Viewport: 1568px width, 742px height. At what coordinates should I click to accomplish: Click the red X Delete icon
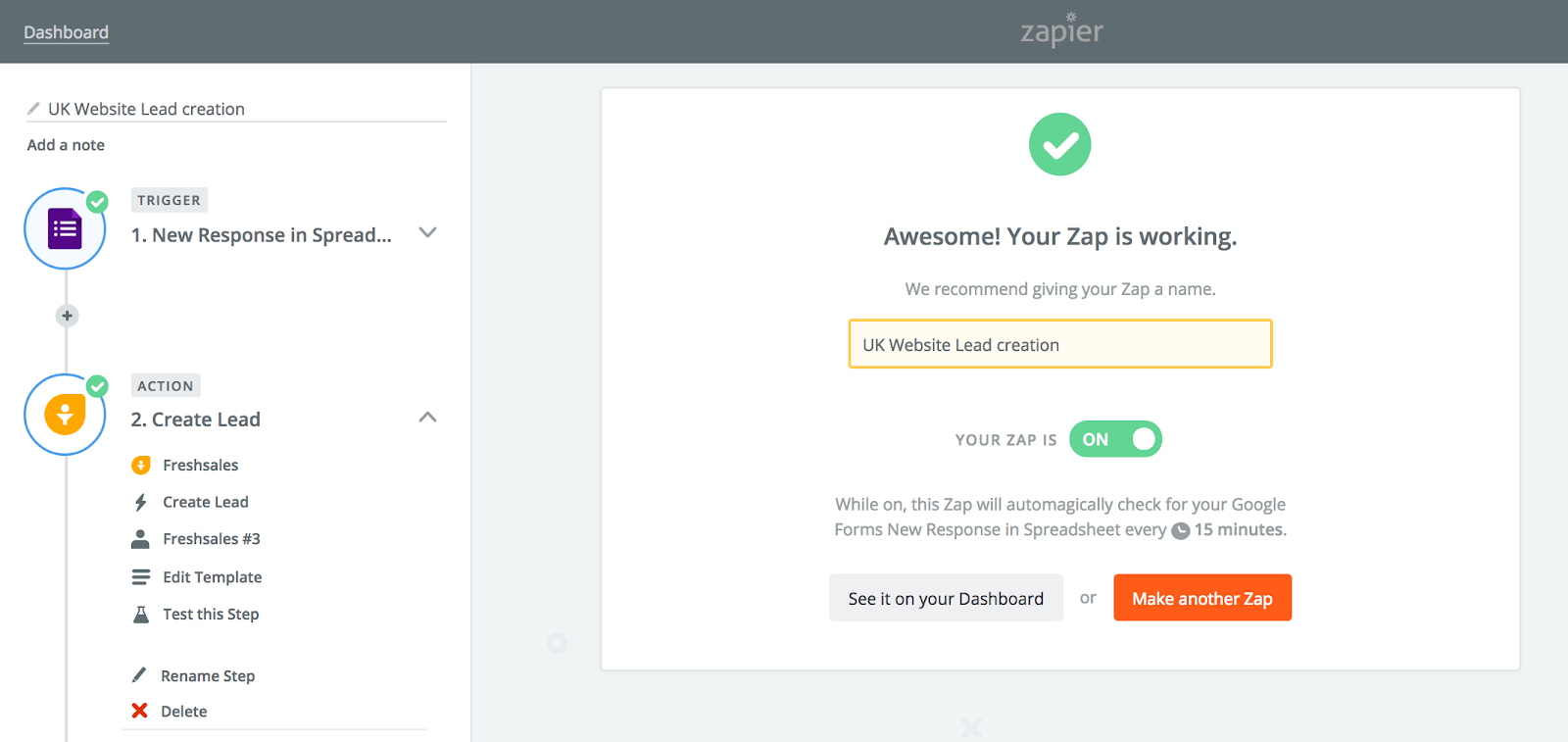140,711
